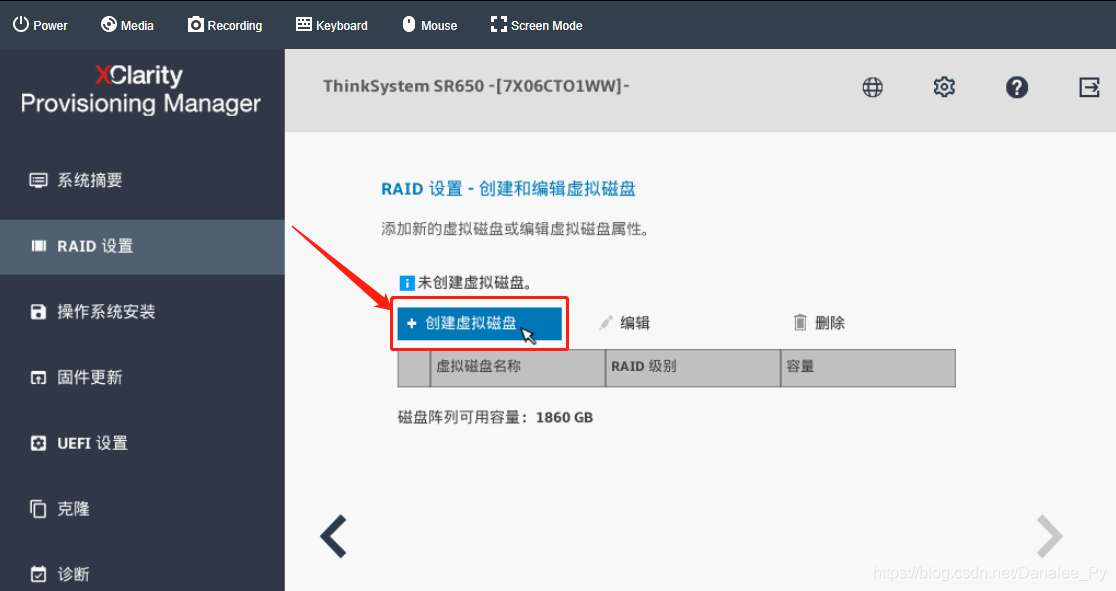Open settings via gear icon
The height and width of the screenshot is (591, 1116).
[944, 87]
